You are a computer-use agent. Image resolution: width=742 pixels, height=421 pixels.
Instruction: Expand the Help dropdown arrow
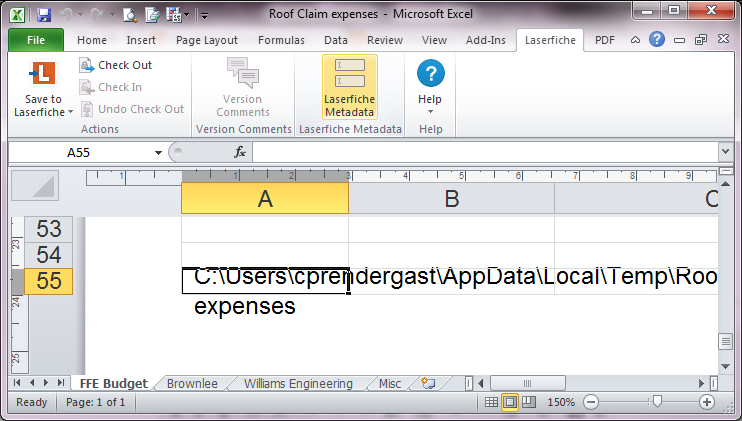coord(430,112)
